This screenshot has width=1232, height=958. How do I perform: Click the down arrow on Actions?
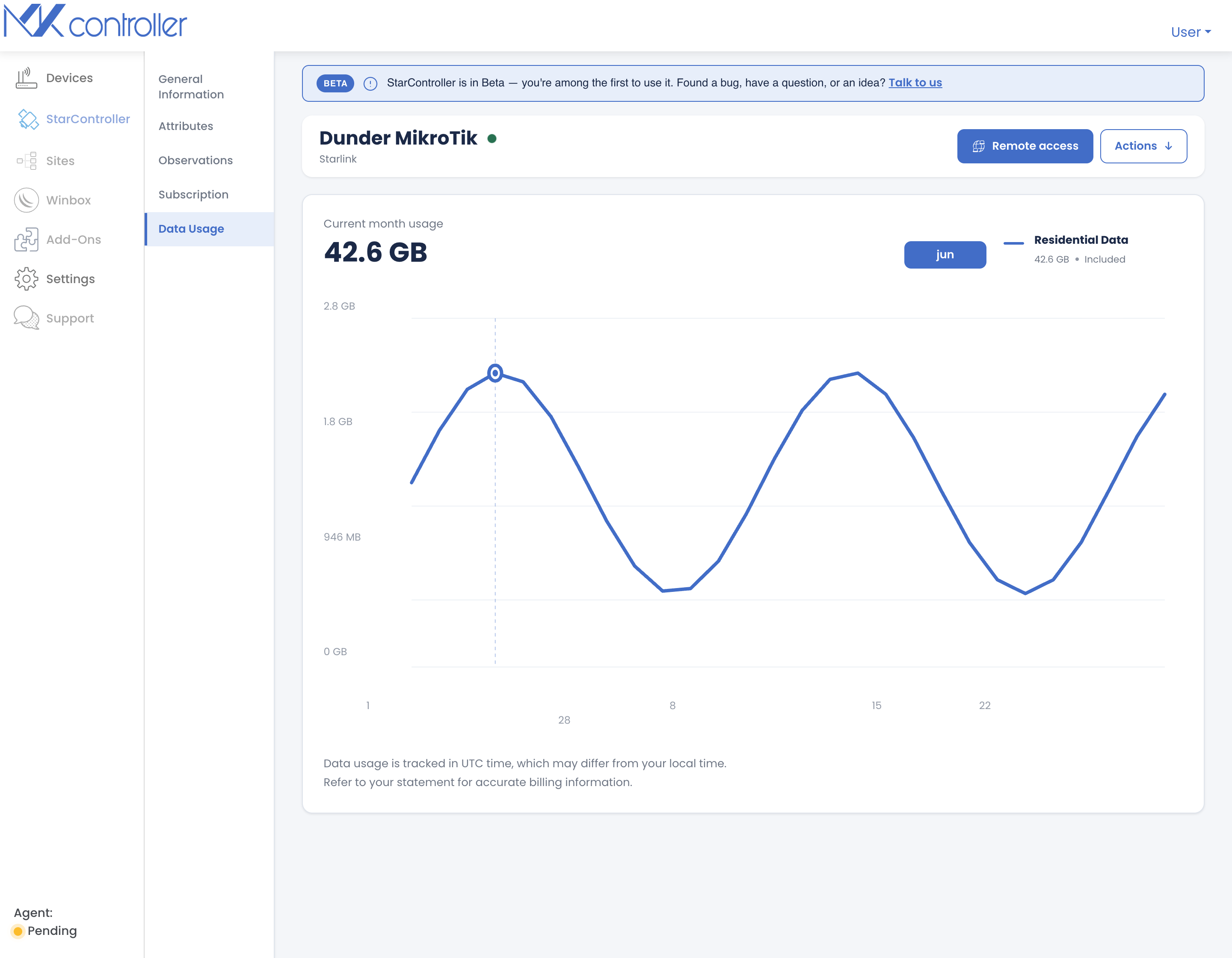[1168, 146]
